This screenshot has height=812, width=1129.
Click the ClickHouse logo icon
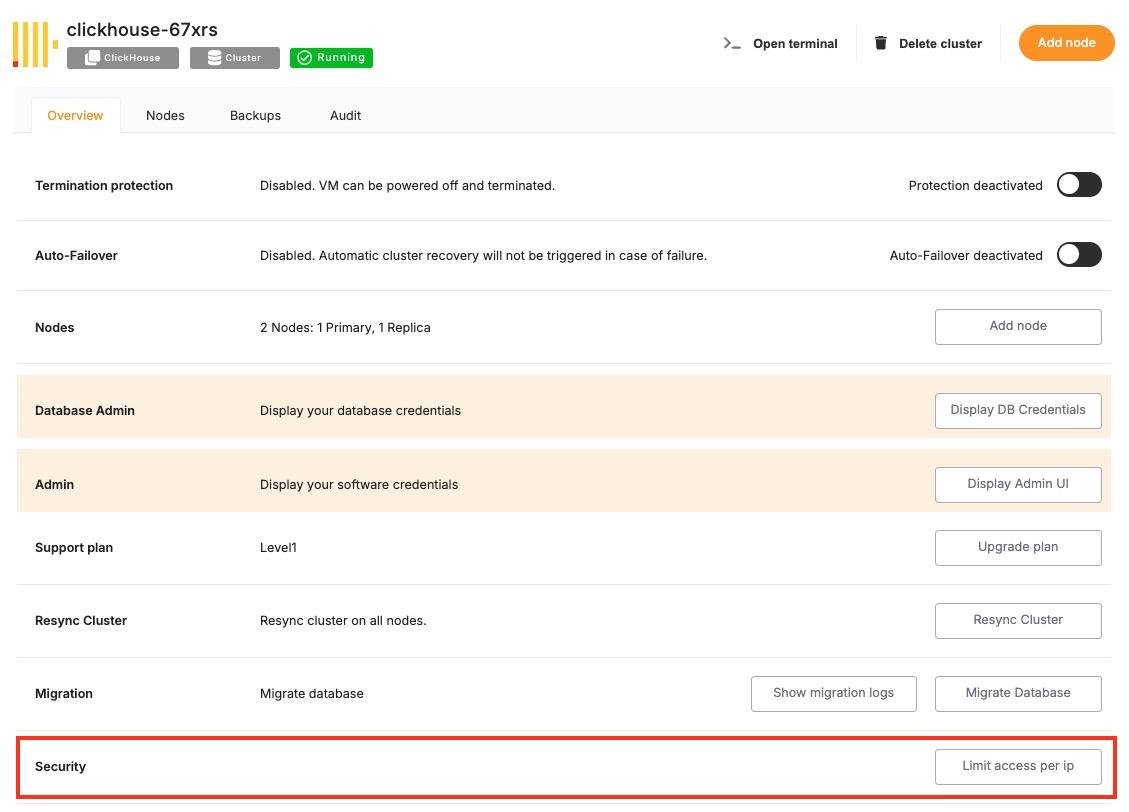[35, 44]
